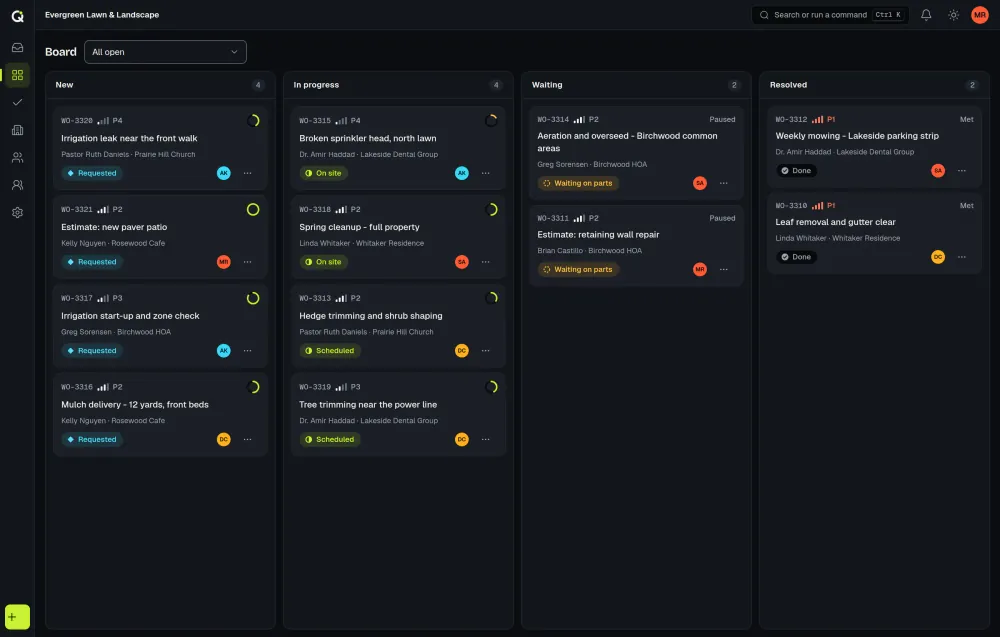Open the Mulch delivery - 12 yards card

160,414
